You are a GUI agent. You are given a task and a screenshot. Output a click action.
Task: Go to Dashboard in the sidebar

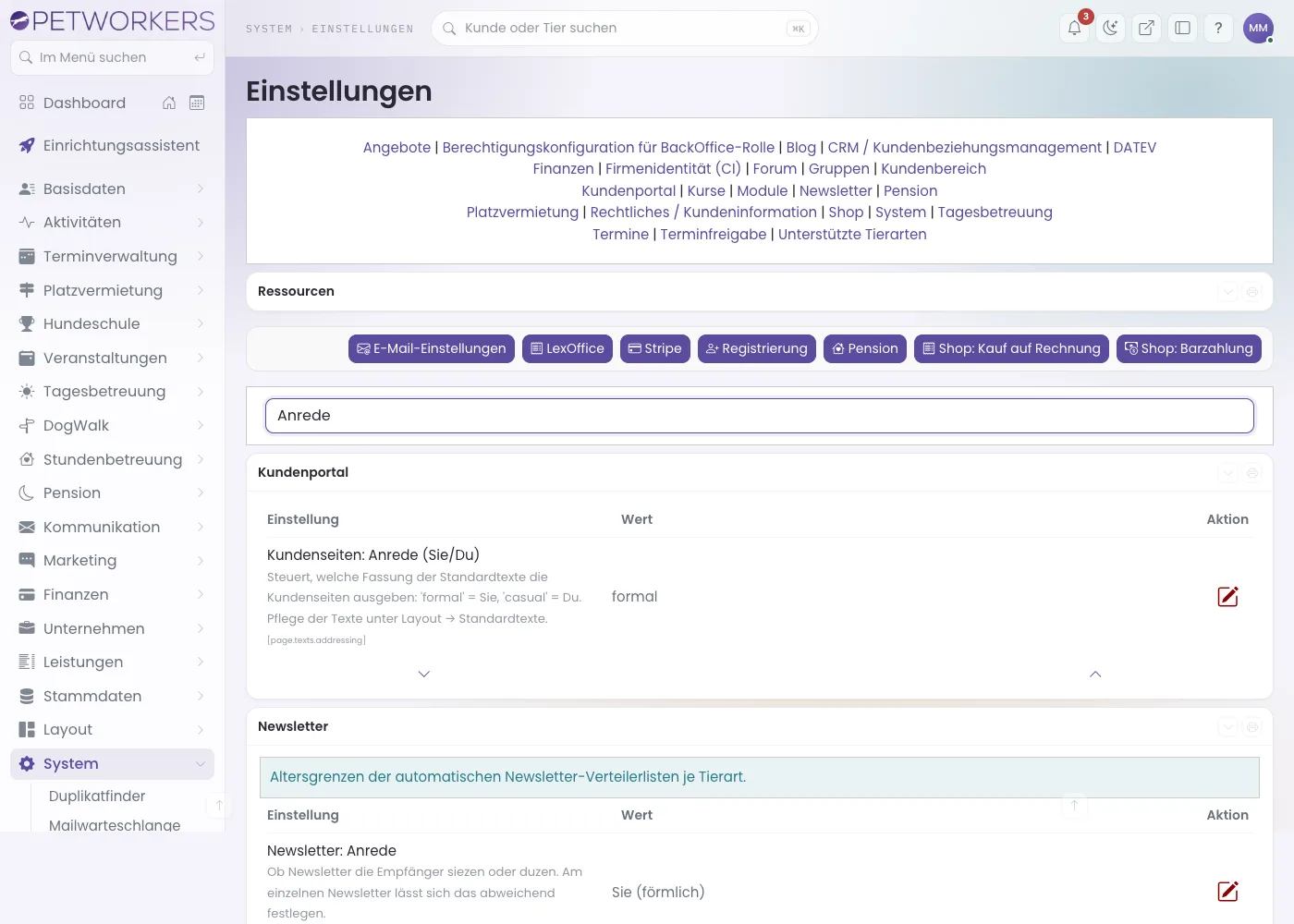pyautogui.click(x=84, y=103)
